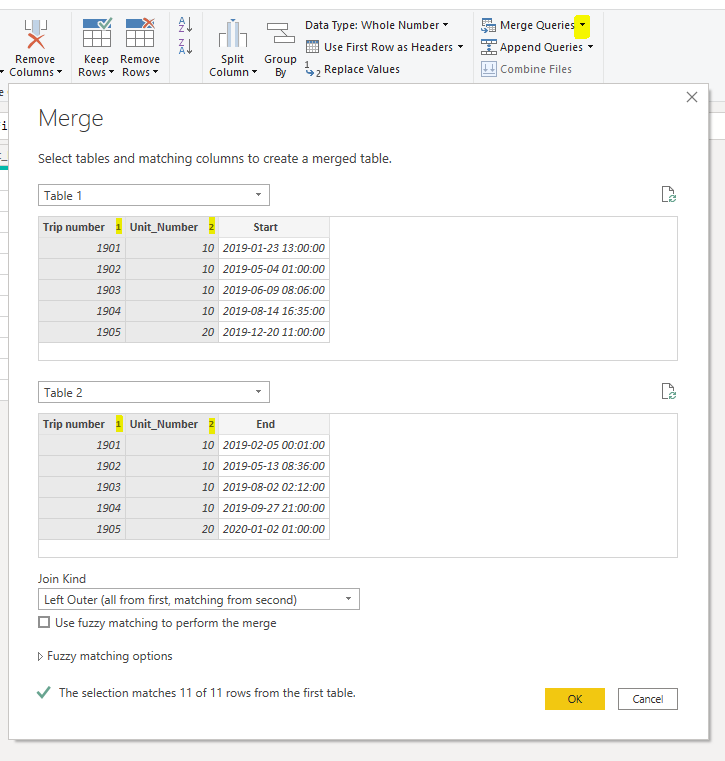This screenshot has width=725, height=761.
Task: Open the Merge Queries dropdown arrow
Action: (582, 25)
